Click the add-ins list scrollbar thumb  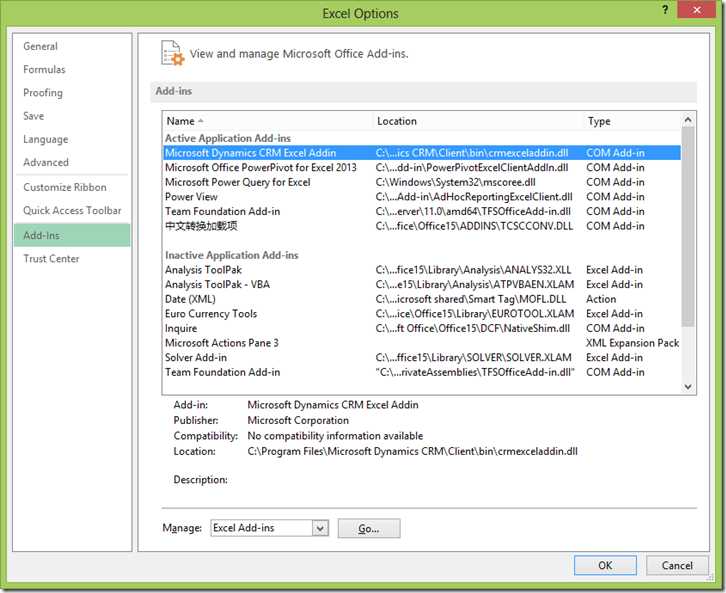pos(688,227)
